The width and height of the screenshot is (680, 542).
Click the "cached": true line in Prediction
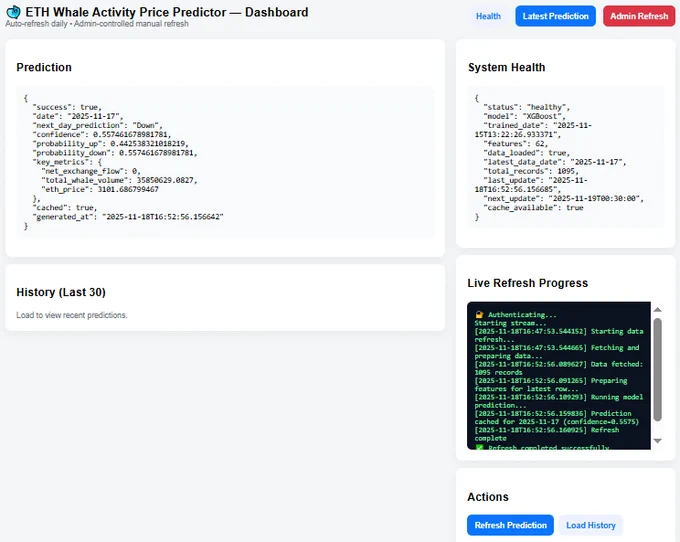click(x=65, y=208)
